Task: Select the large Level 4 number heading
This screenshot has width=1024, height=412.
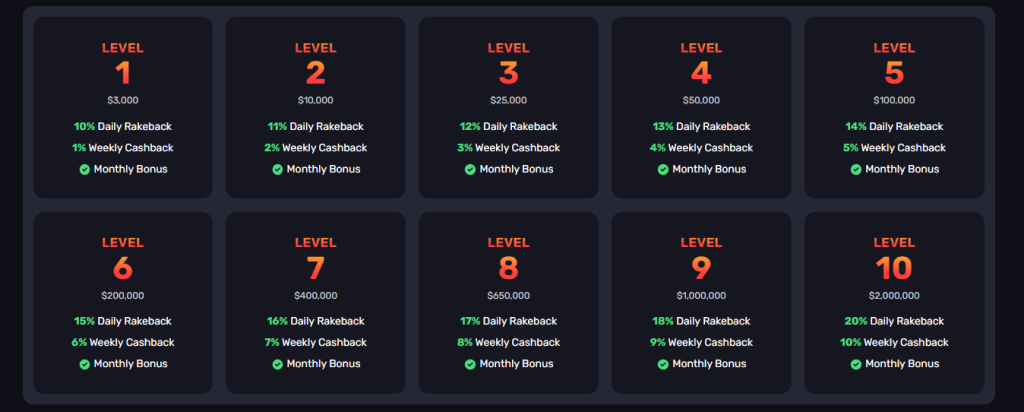Action: pyautogui.click(x=701, y=73)
